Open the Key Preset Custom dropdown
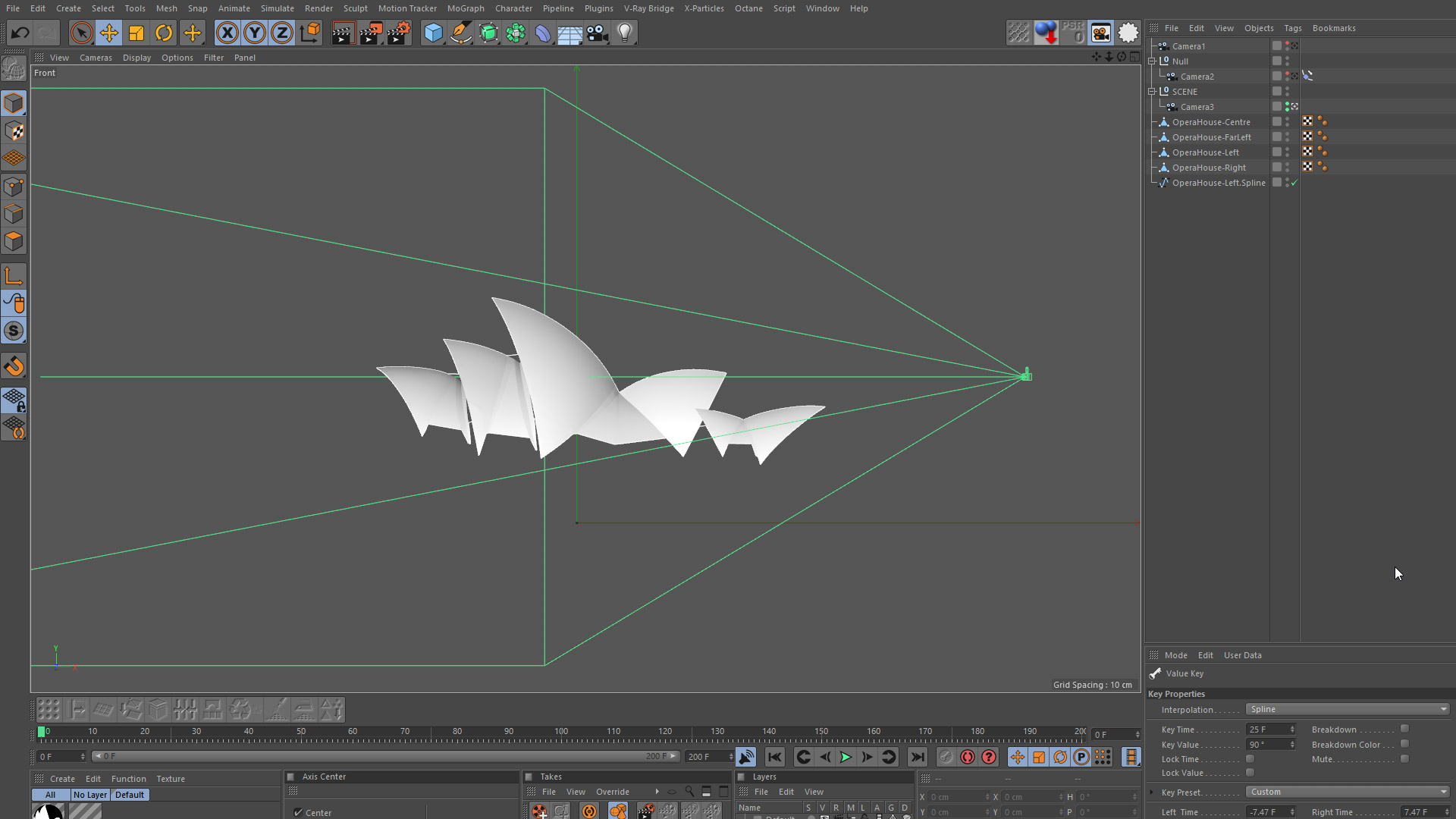This screenshot has height=819, width=1456. (1348, 792)
